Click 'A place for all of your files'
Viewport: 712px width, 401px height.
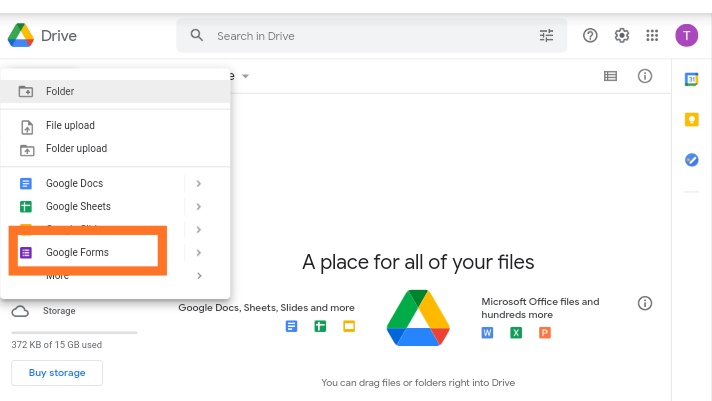click(x=418, y=262)
